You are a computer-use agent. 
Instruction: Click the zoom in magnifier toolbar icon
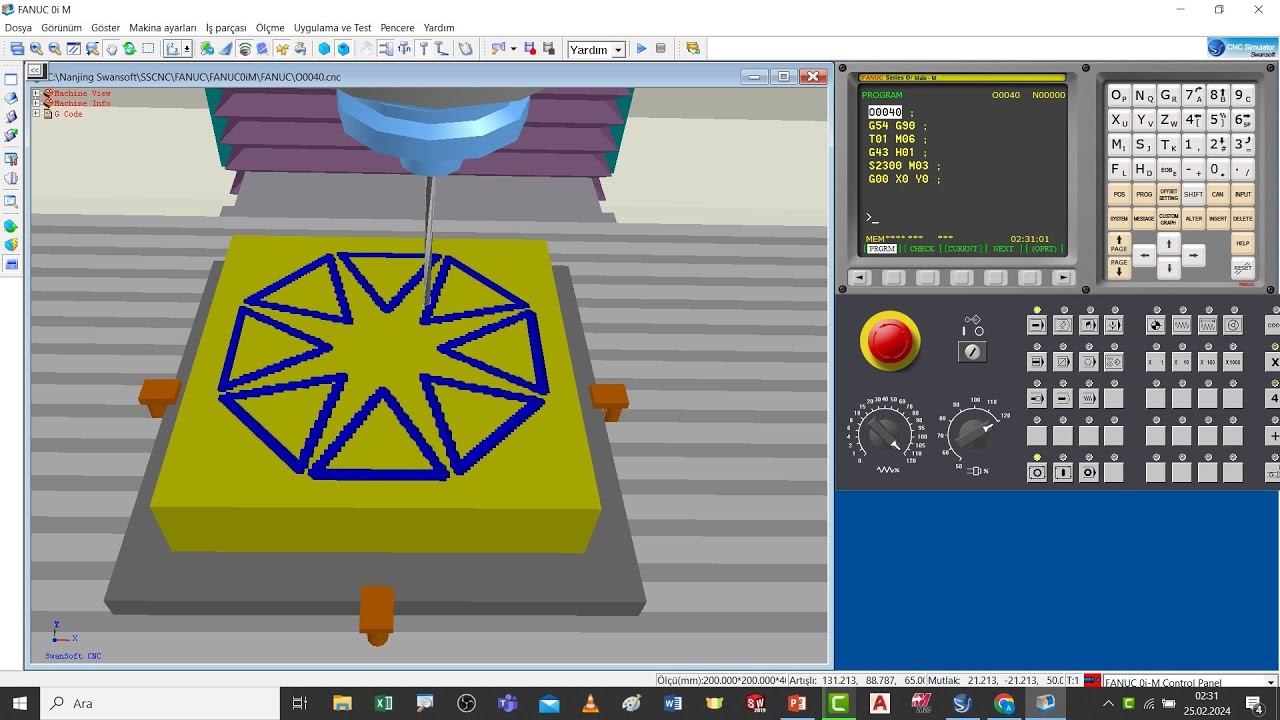36,49
